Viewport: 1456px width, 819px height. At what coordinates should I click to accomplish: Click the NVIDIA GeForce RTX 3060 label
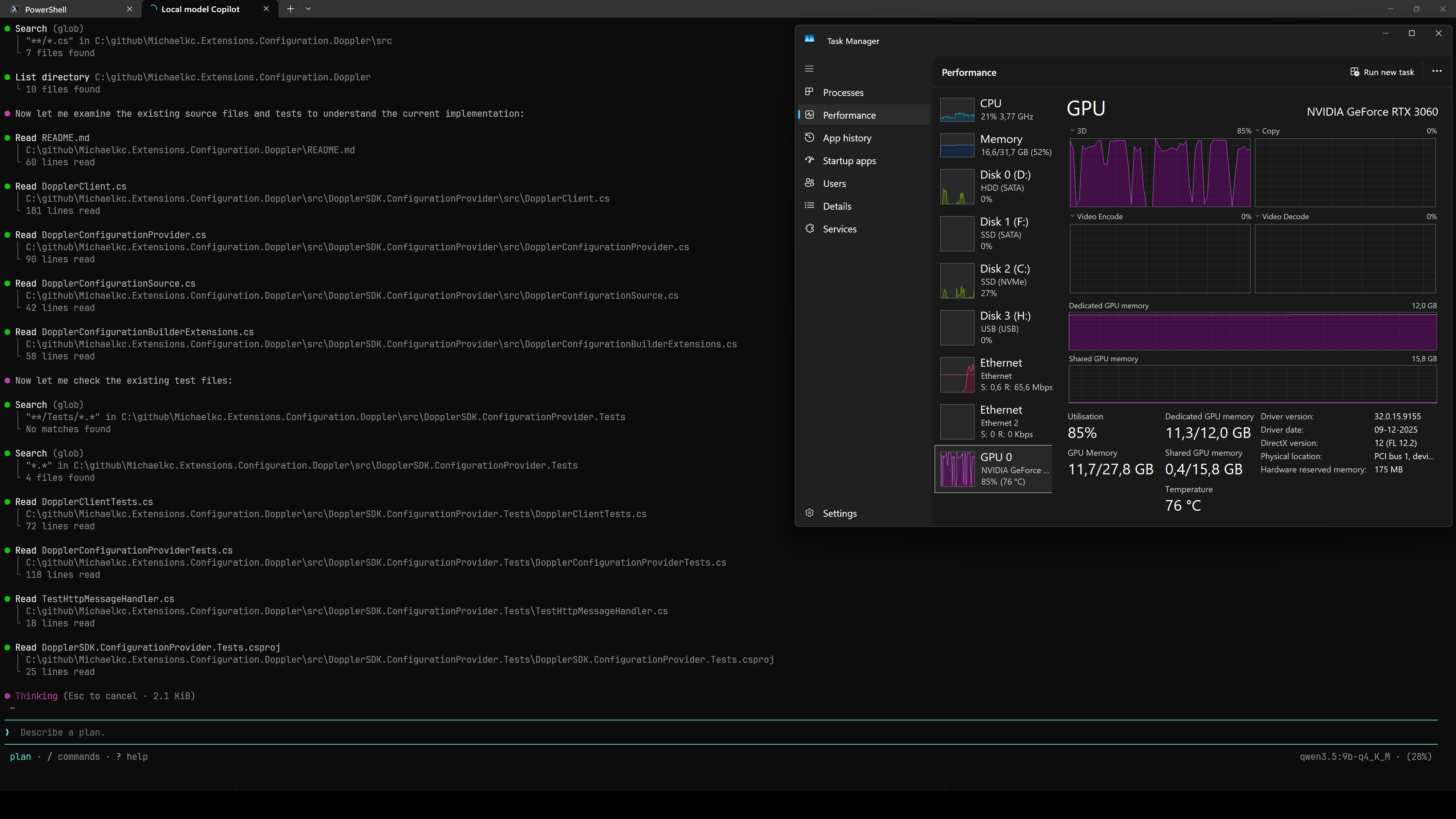(1372, 112)
